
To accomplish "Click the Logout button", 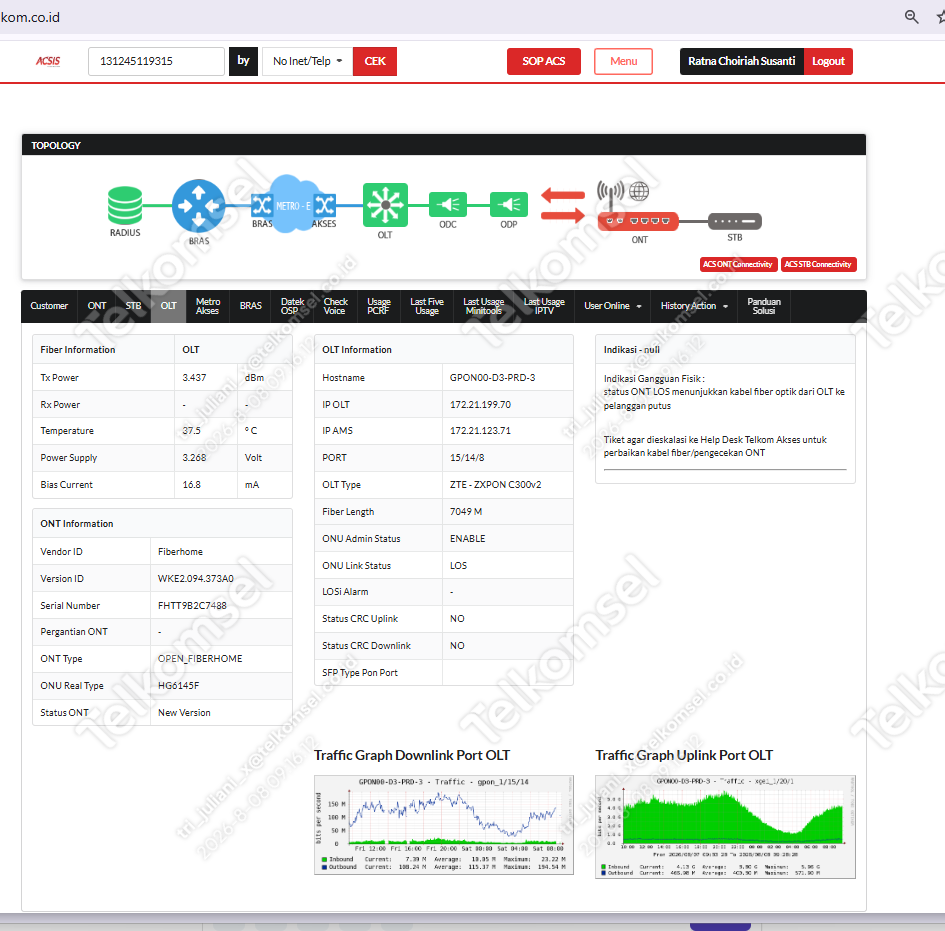I will coord(828,61).
